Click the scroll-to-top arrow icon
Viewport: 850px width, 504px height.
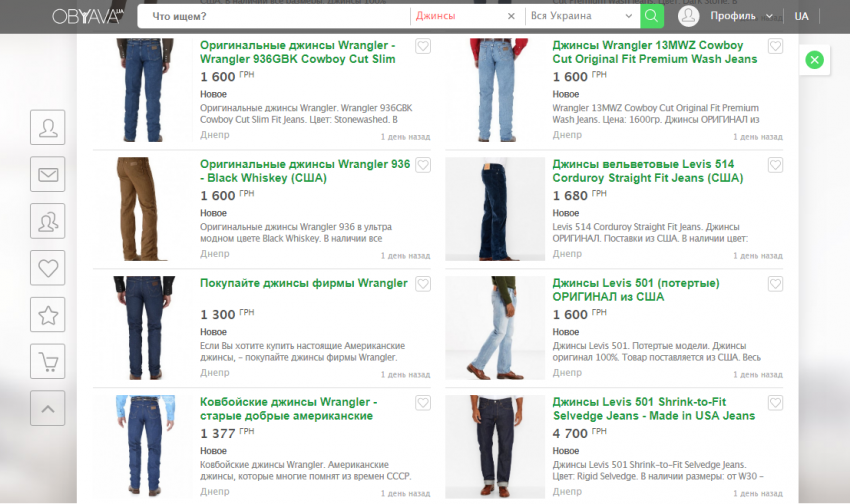pyautogui.click(x=48, y=407)
